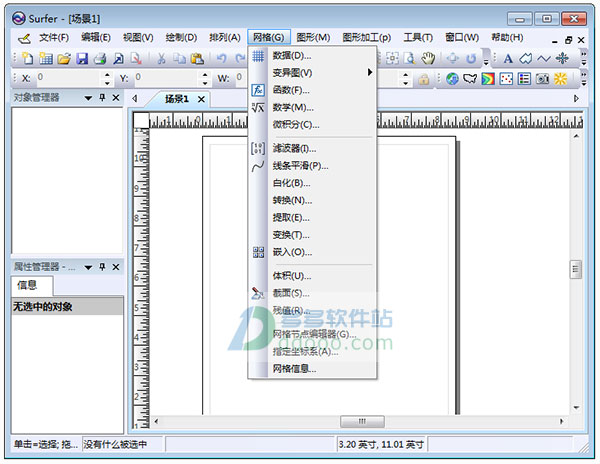Click the horizontal scrollbar thumb

pos(362,422)
